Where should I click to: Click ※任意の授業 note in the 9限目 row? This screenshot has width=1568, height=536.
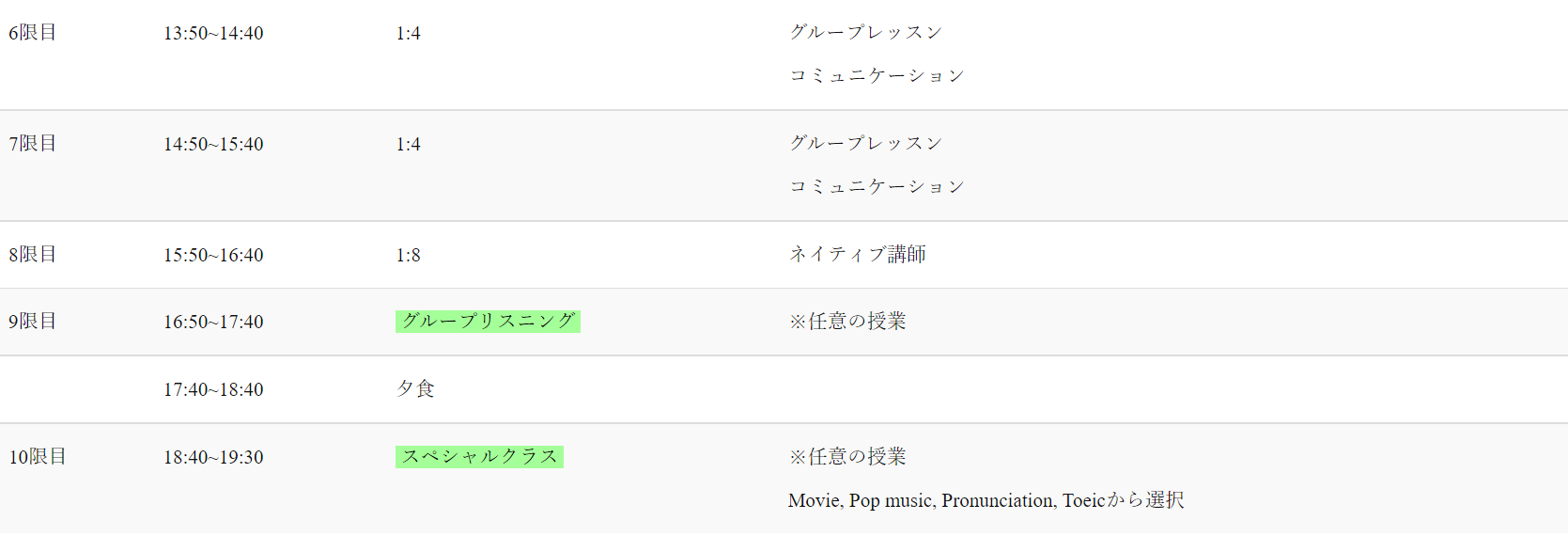coord(847,322)
